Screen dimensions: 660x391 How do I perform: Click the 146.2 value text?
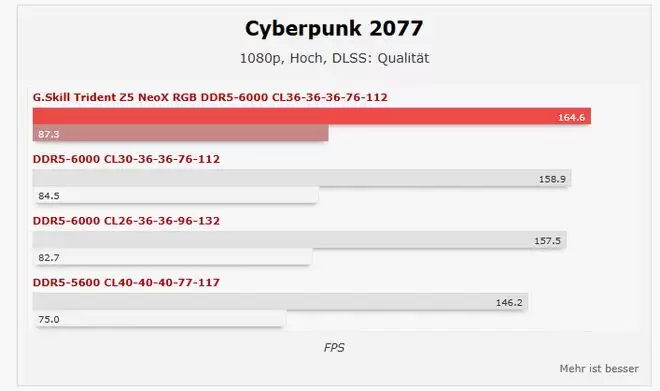pos(509,303)
